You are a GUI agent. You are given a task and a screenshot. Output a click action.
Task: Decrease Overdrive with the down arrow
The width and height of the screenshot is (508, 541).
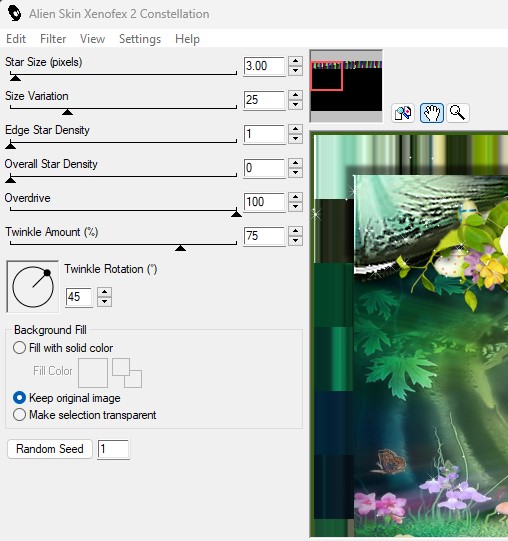pyautogui.click(x=295, y=207)
